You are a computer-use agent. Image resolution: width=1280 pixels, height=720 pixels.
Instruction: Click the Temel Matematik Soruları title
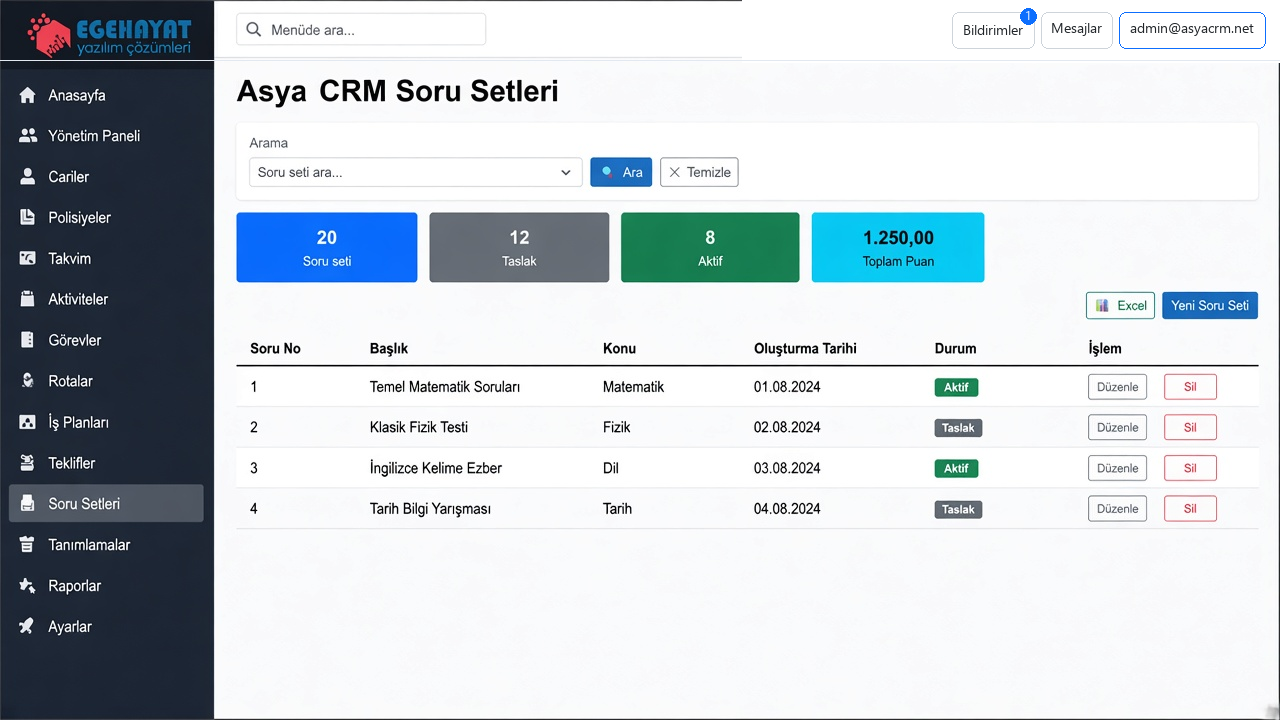(445, 387)
